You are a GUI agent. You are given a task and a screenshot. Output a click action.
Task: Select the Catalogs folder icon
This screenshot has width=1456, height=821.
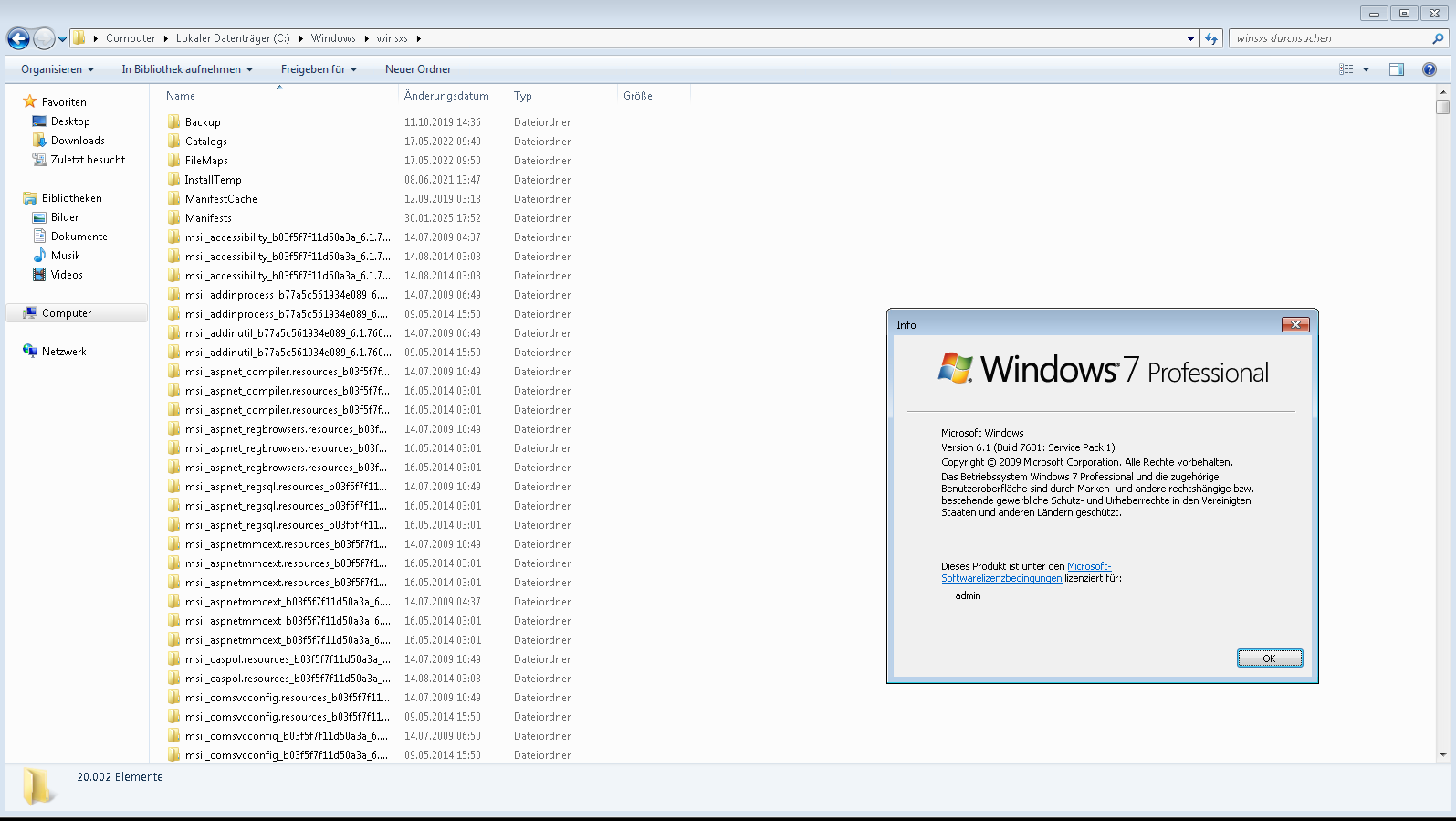pyautogui.click(x=173, y=141)
